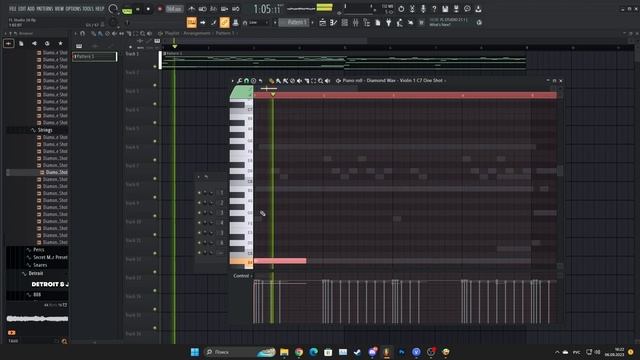
Task: Click the plug-shaped plugin picker icon
Action: (389, 23)
